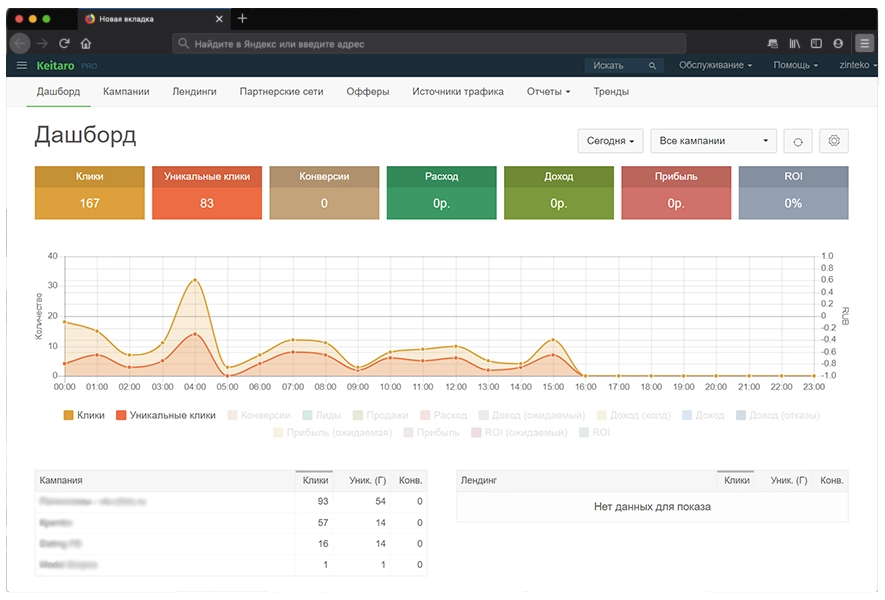This screenshot has width=885, height=600.
Task: Open the Firefox application menu button
Action: (x=864, y=44)
